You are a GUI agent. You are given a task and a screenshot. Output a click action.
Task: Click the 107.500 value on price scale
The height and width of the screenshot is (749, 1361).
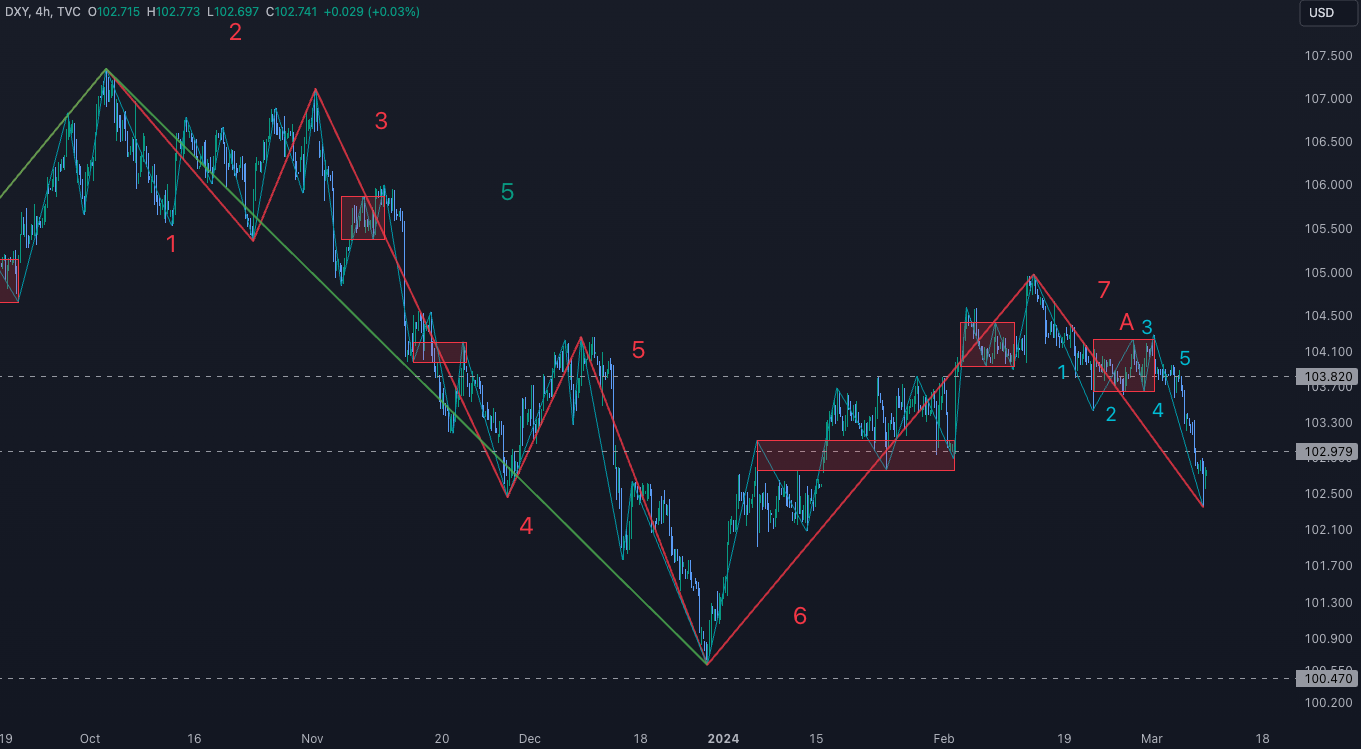click(1327, 56)
